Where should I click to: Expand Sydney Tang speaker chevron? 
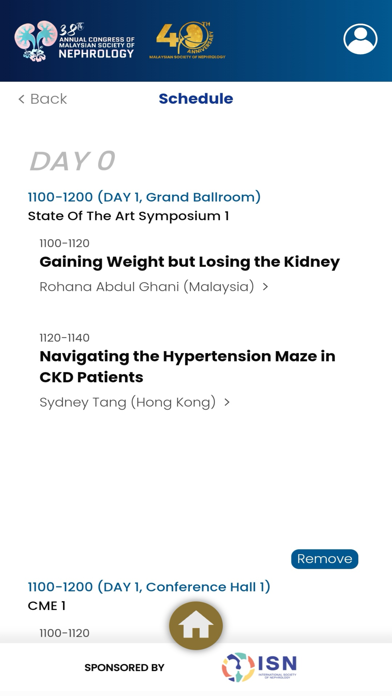click(x=227, y=402)
